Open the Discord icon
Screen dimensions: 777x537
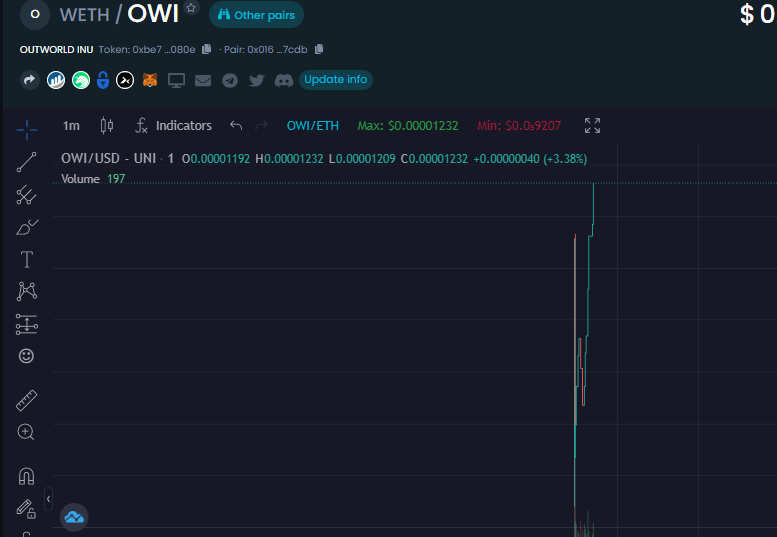(284, 80)
